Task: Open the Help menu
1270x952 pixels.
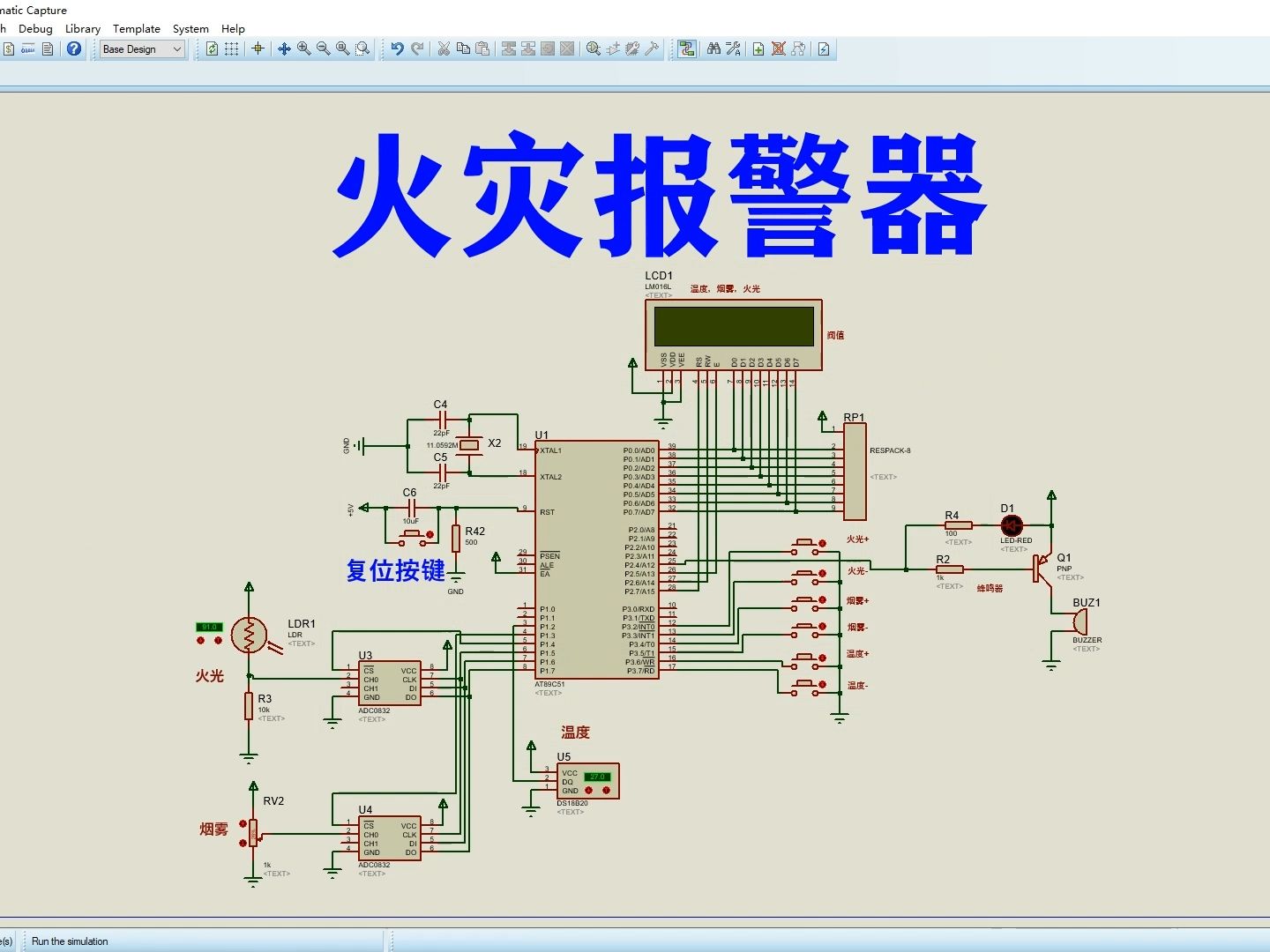Action: coord(233,28)
